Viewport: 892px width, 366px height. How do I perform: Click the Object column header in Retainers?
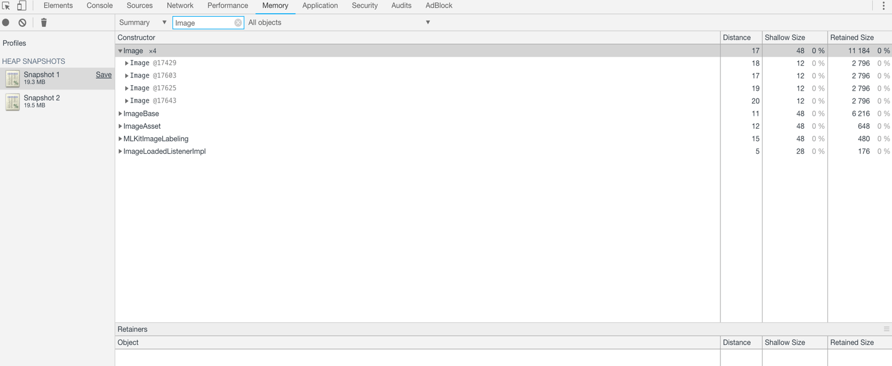point(418,343)
